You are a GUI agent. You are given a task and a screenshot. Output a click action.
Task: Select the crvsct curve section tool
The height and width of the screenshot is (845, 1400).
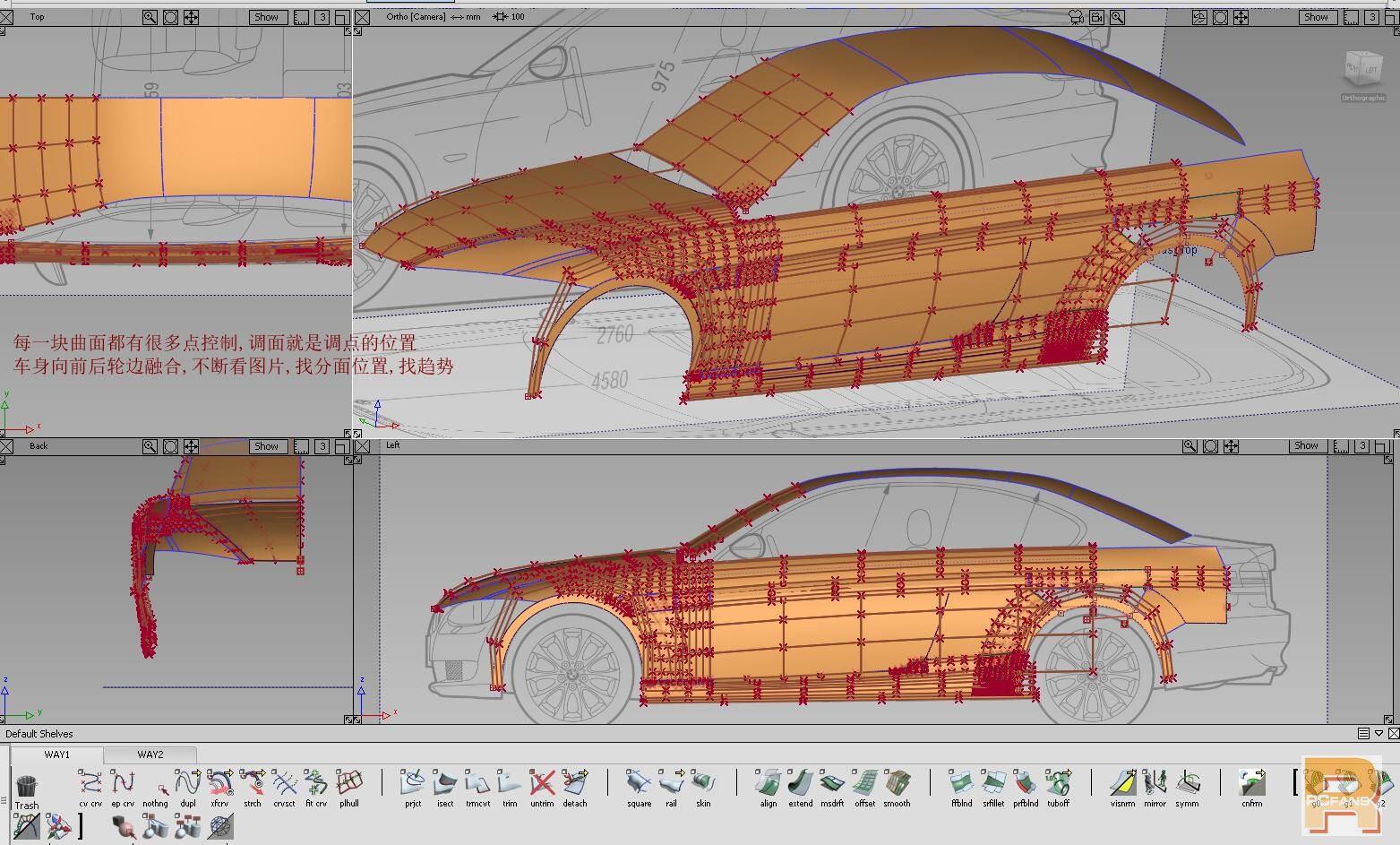pyautogui.click(x=285, y=789)
